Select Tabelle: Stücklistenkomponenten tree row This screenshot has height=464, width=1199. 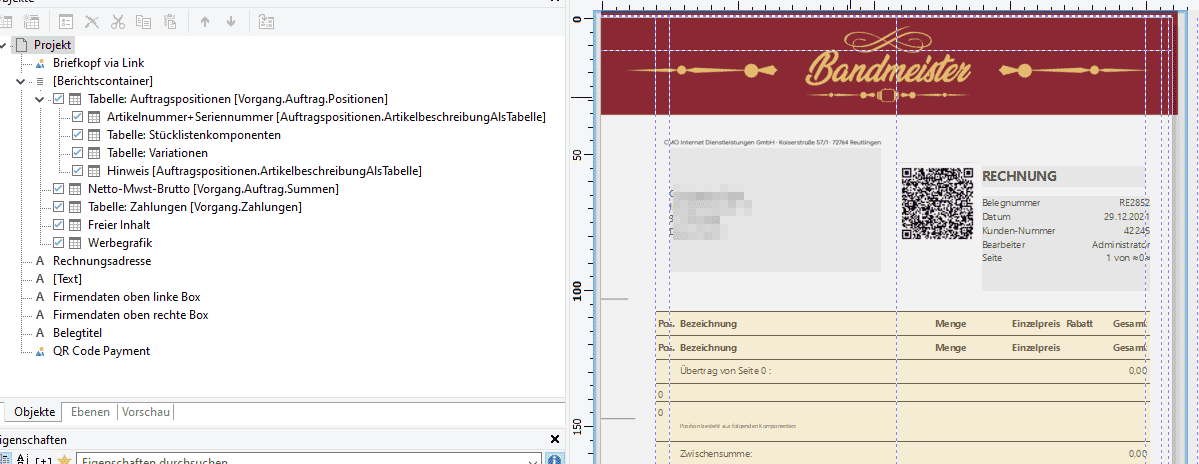[193, 135]
